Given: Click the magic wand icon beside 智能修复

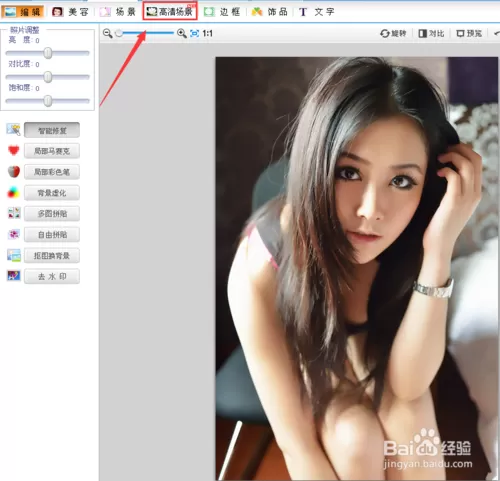Looking at the screenshot, I should pos(13,129).
